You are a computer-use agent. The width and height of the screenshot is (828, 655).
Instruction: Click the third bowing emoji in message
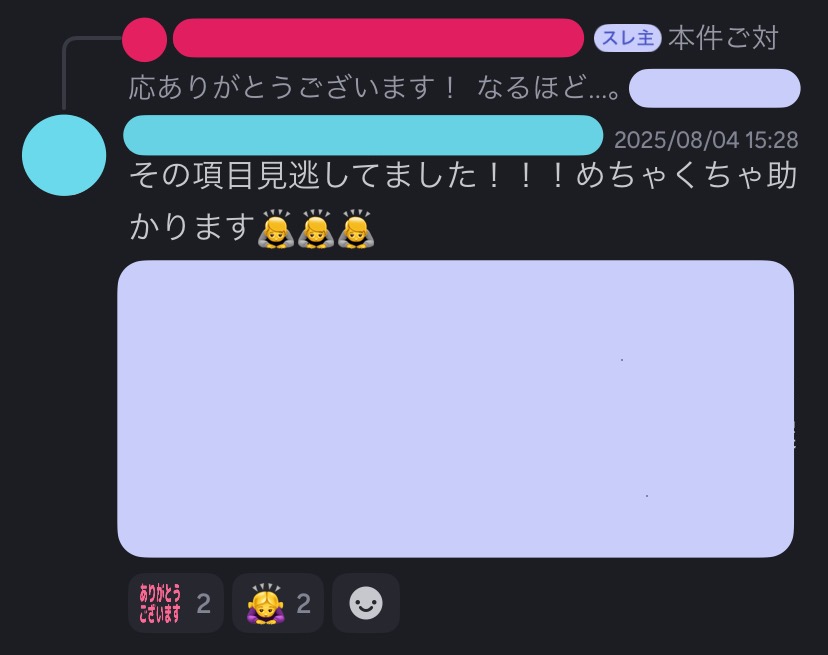pyautogui.click(x=356, y=229)
